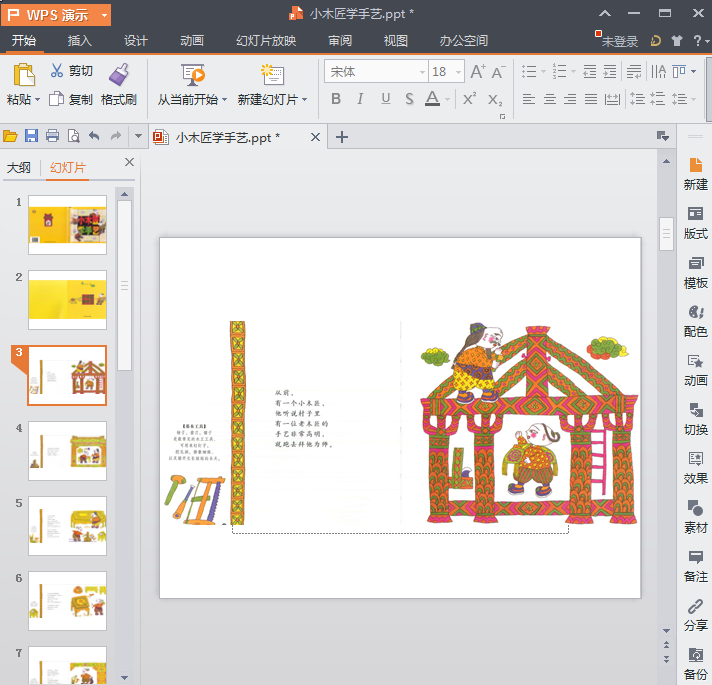Open 版式 layout panel in sidebar
Image resolution: width=712 pixels, height=685 pixels.
click(x=695, y=223)
